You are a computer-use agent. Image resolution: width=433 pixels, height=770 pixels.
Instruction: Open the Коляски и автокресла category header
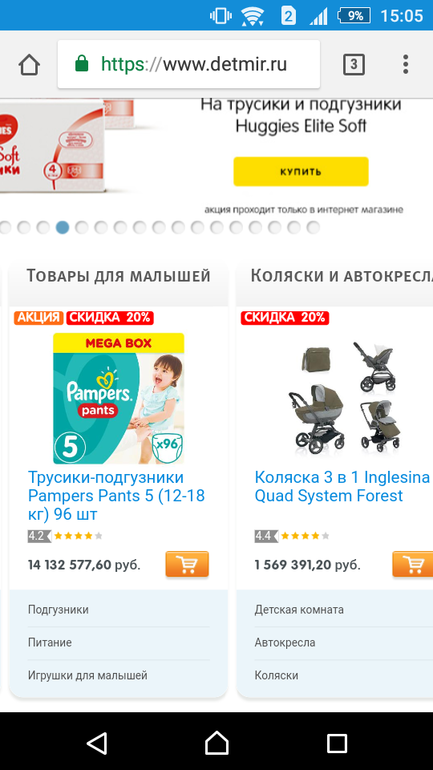click(342, 276)
